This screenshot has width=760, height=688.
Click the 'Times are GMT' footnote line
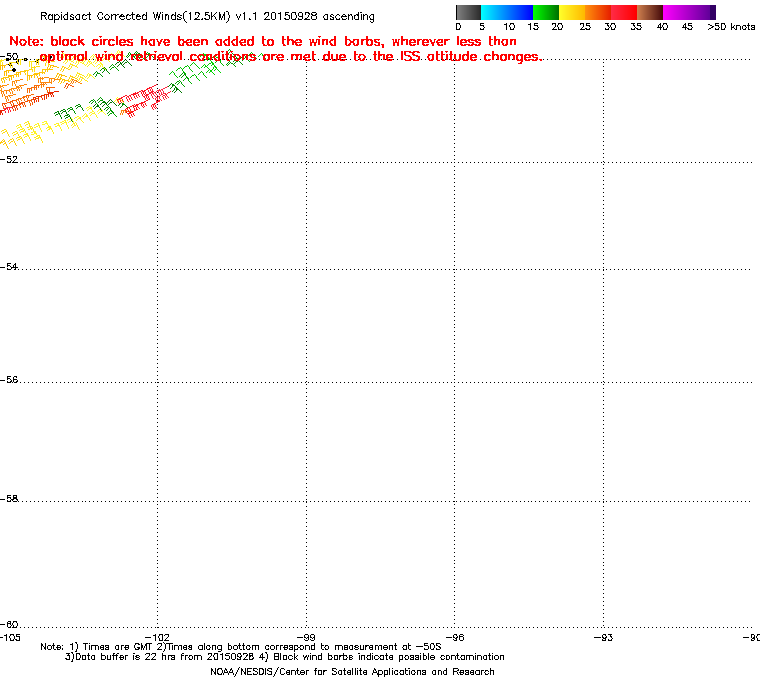click(x=241, y=647)
